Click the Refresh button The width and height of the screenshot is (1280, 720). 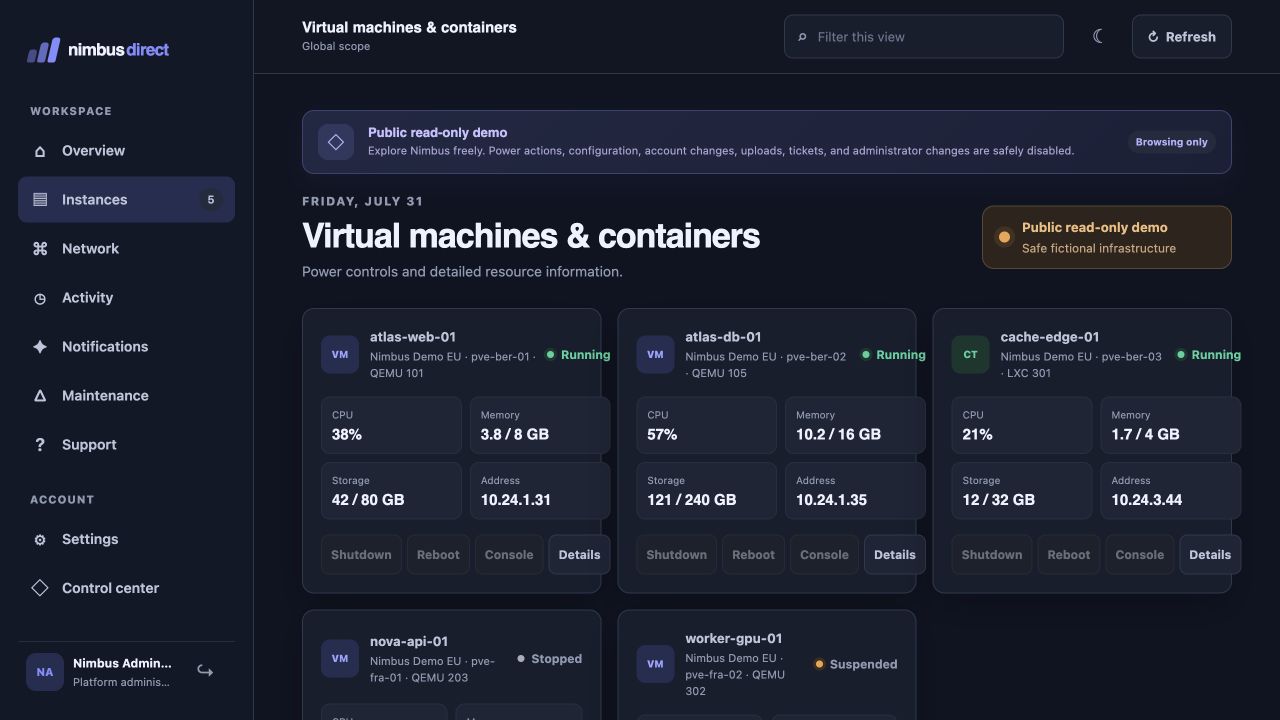pyautogui.click(x=1181, y=37)
